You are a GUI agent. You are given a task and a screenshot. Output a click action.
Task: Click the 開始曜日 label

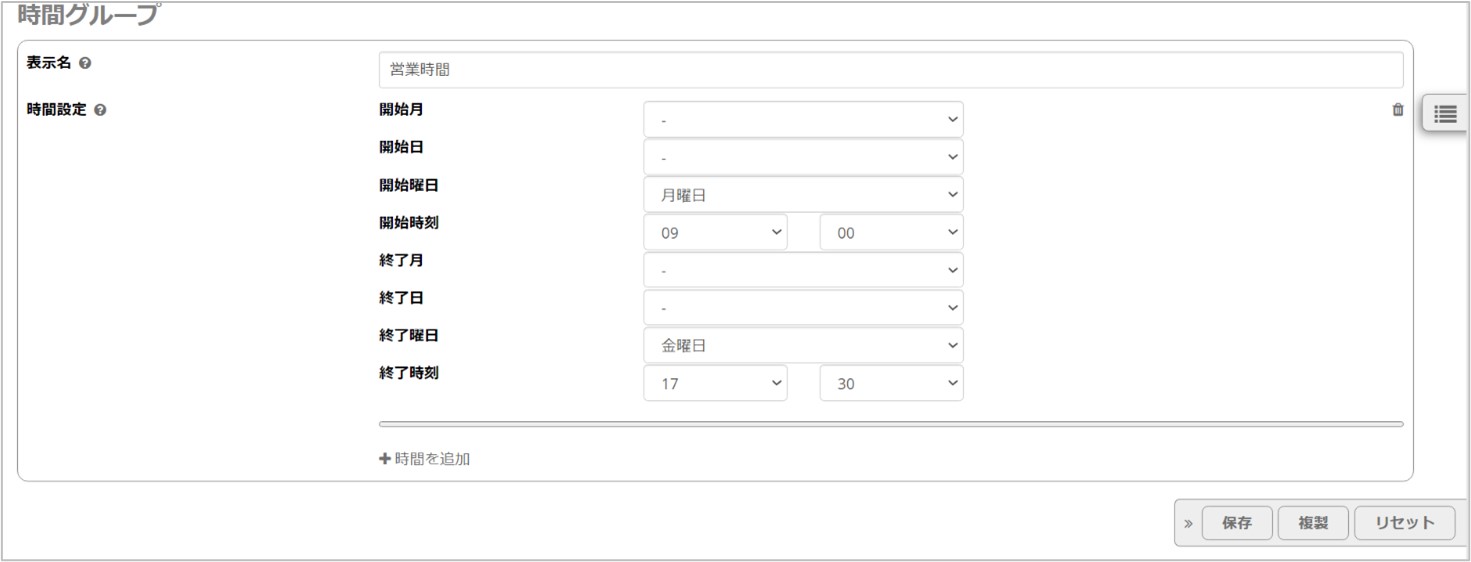click(x=409, y=185)
